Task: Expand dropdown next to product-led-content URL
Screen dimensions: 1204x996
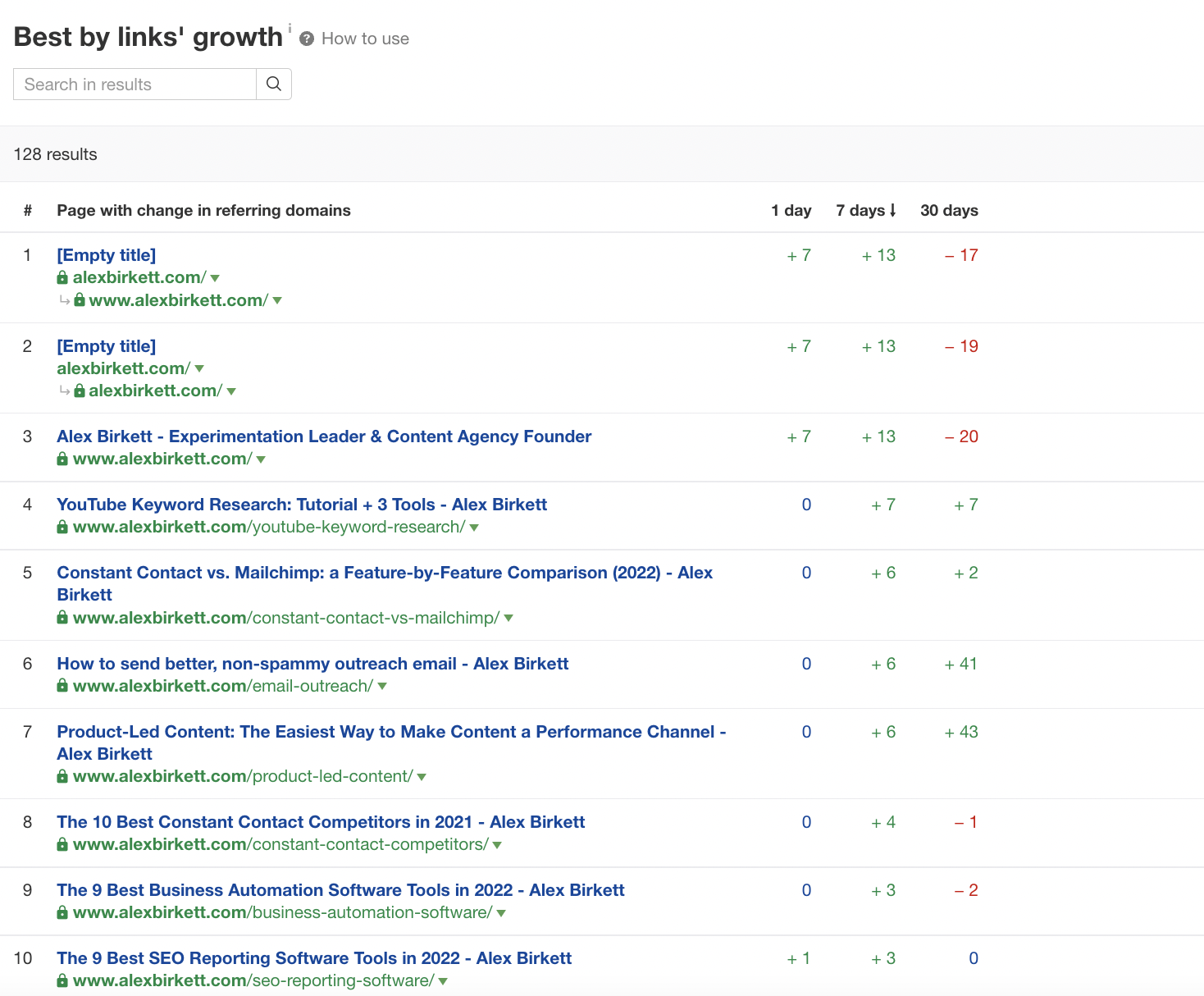Action: tap(422, 777)
